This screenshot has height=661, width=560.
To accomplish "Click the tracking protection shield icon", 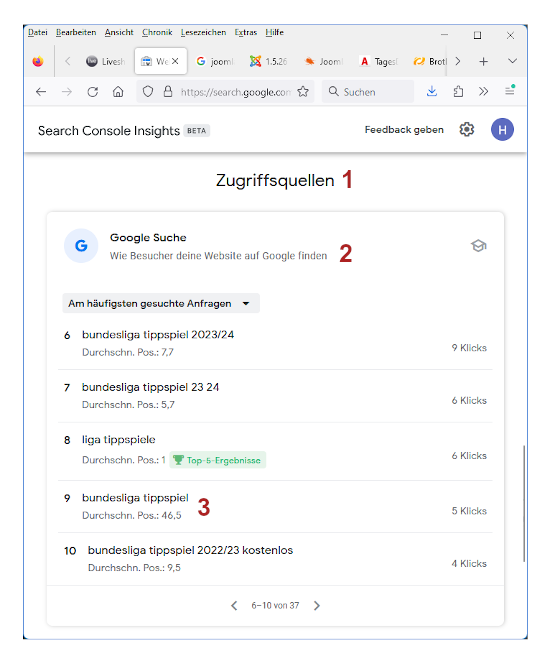I will tap(148, 91).
